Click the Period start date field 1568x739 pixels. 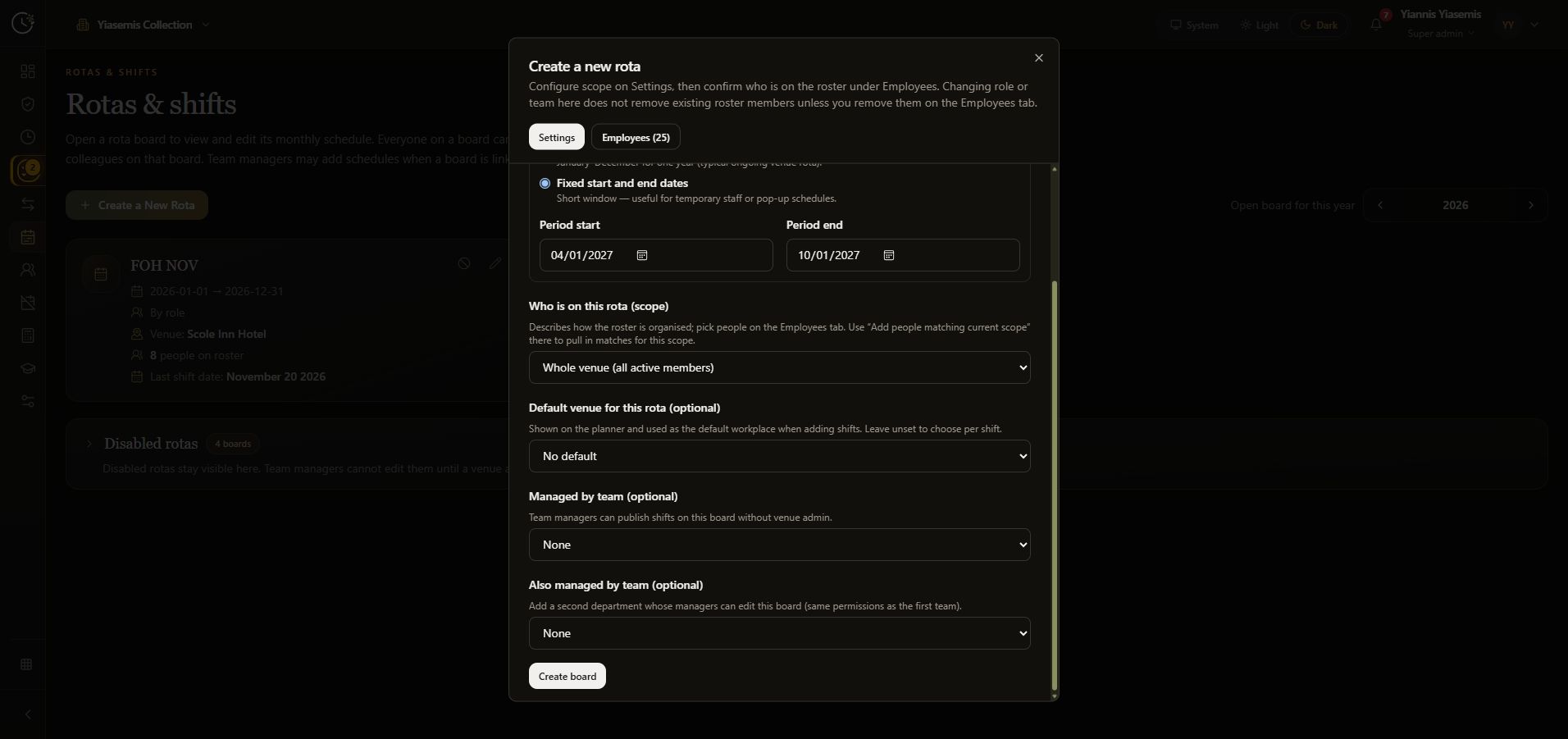click(656, 255)
